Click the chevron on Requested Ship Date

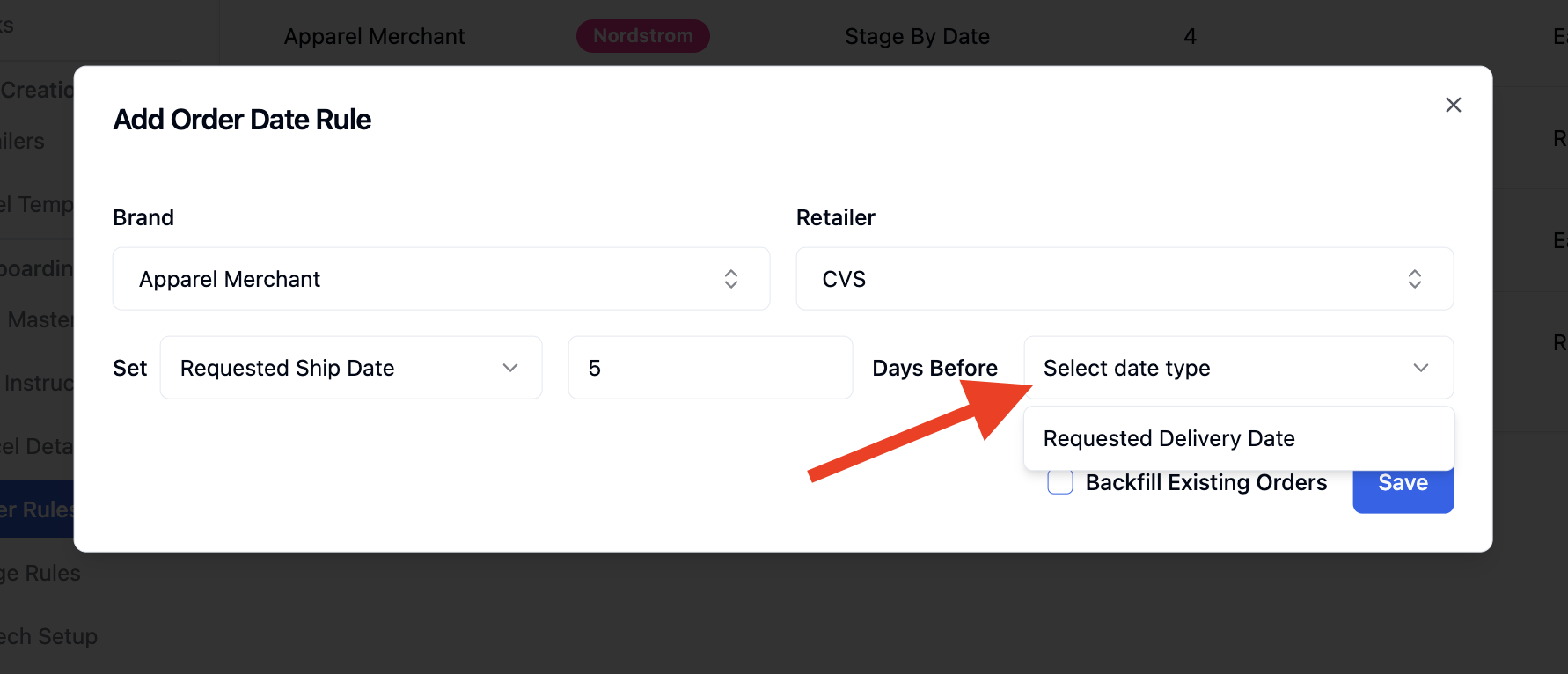click(509, 368)
